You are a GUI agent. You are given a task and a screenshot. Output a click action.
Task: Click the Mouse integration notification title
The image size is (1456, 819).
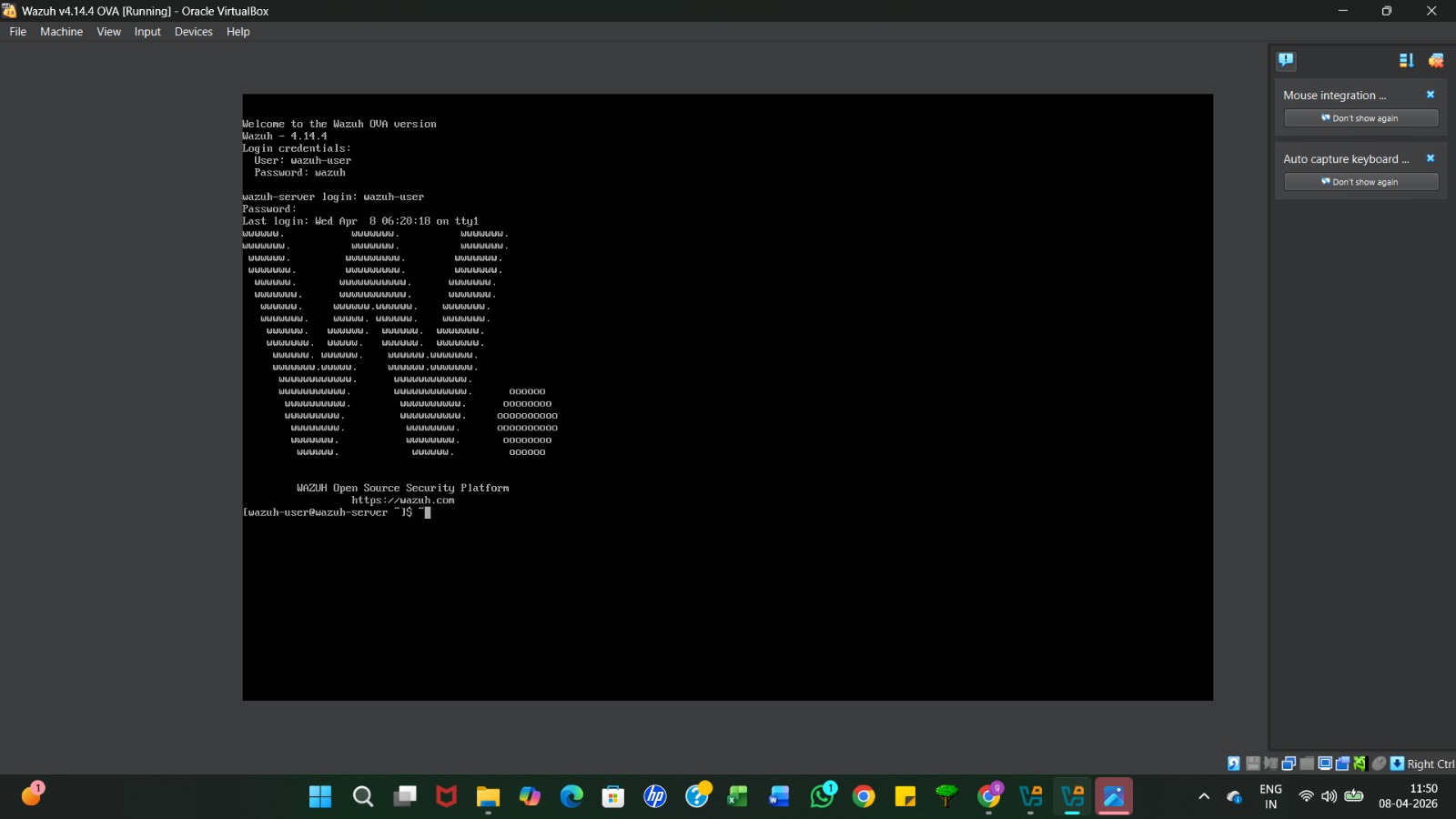1334,96
